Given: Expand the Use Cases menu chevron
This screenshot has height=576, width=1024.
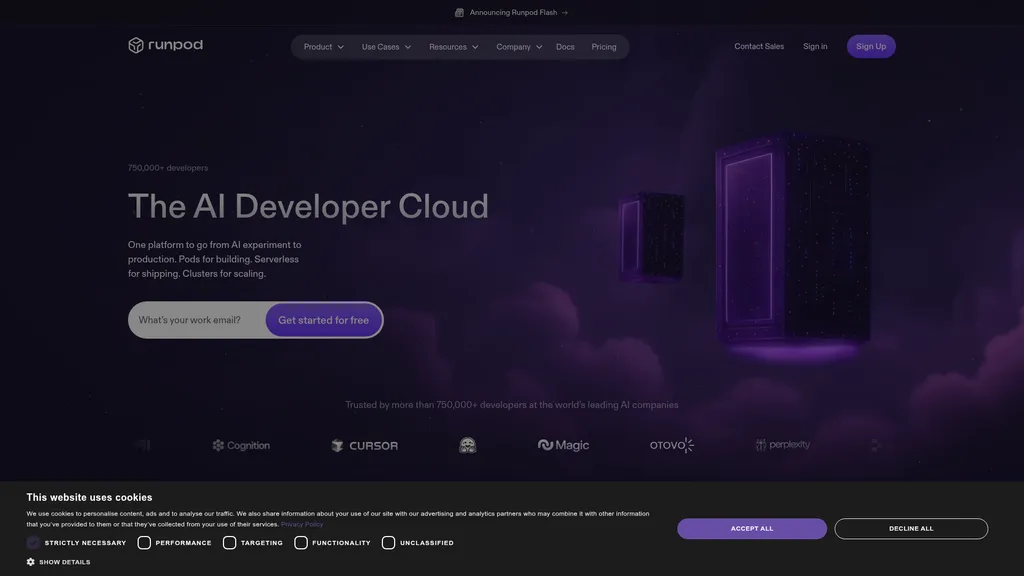Looking at the screenshot, I should (x=408, y=47).
